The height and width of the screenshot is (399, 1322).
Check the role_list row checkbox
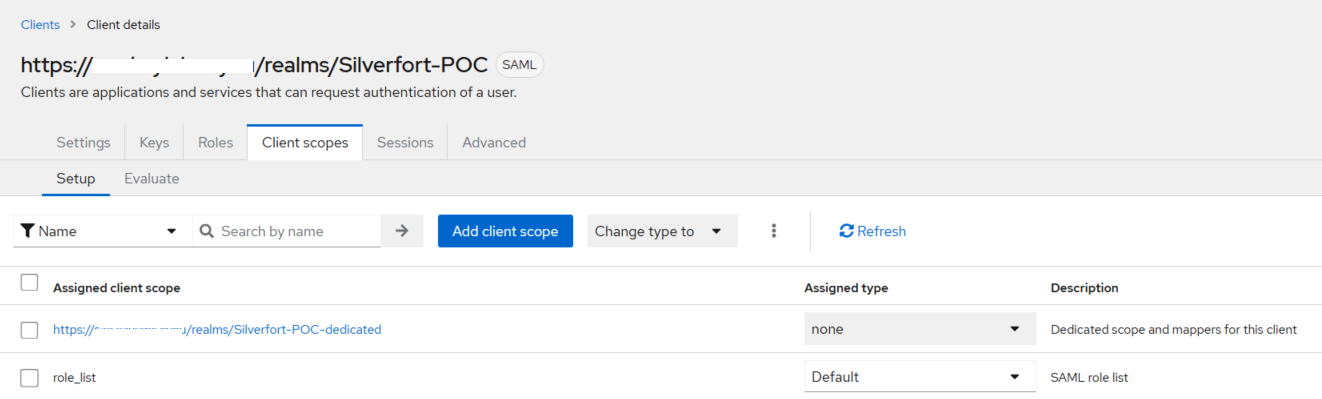pyautogui.click(x=30, y=377)
